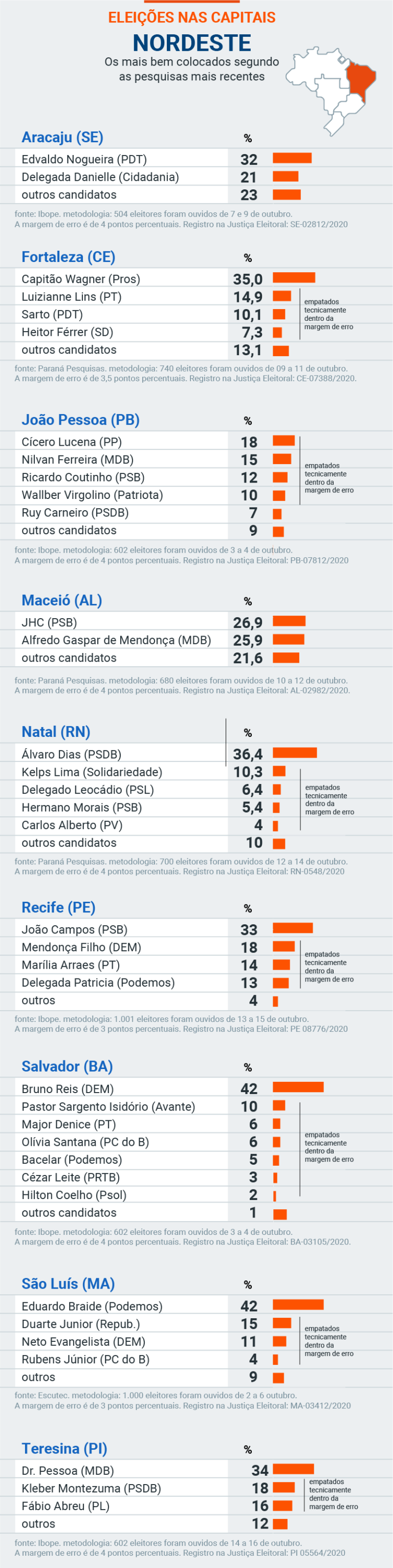The image size is (393, 1568).
Task: Click the Maceió (AL) heading
Action: point(61,601)
